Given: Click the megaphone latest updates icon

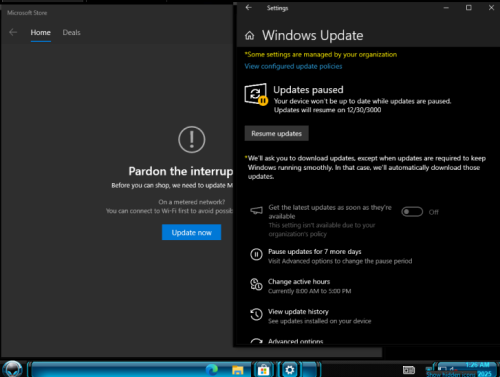Looking at the screenshot, I should tap(256, 211).
